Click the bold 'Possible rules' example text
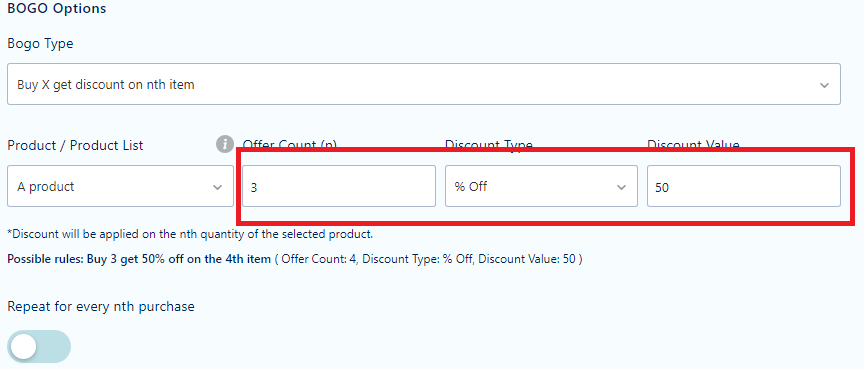Screen dimensions: 864x369 [139, 259]
